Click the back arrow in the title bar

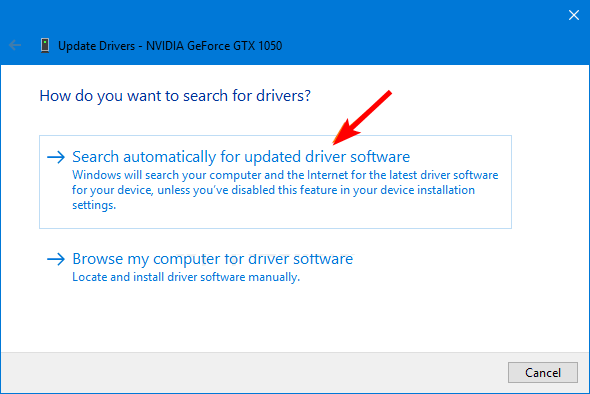coord(15,46)
